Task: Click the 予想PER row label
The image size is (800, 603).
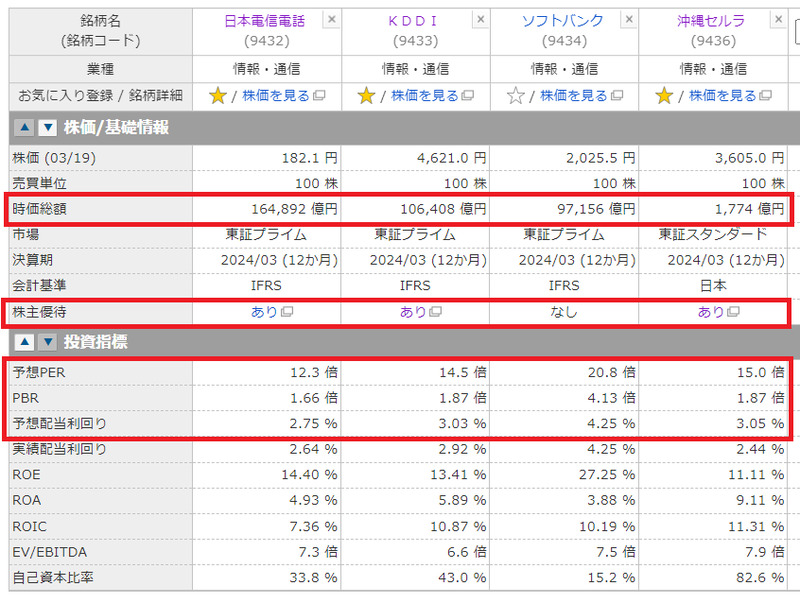Action: click(39, 372)
